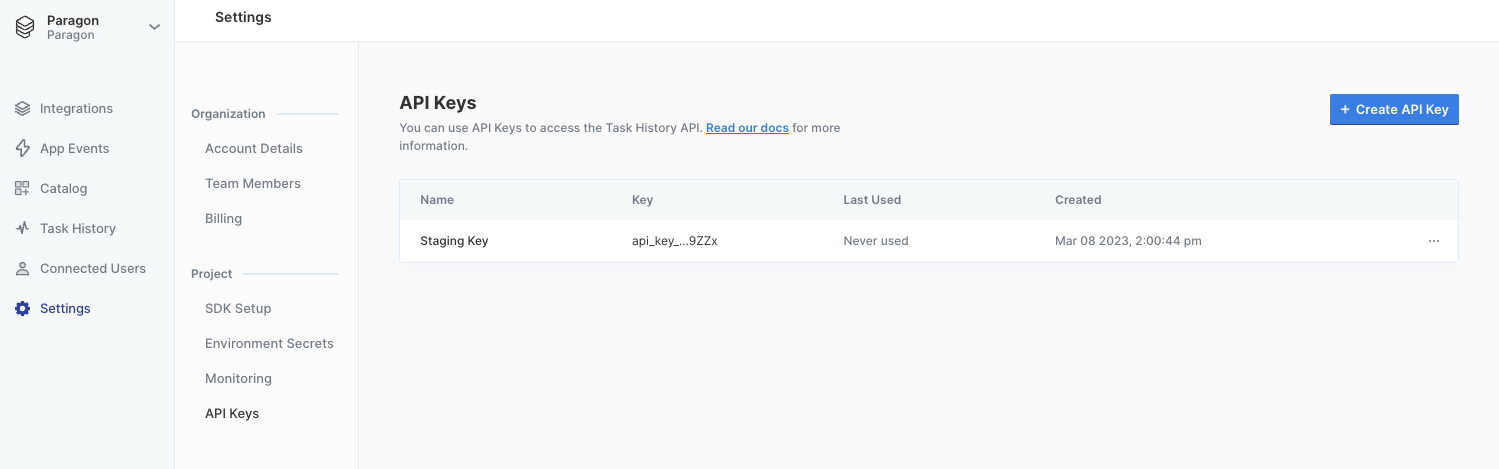Click the Integrations layers icon
1499x469 pixels.
(x=22, y=108)
